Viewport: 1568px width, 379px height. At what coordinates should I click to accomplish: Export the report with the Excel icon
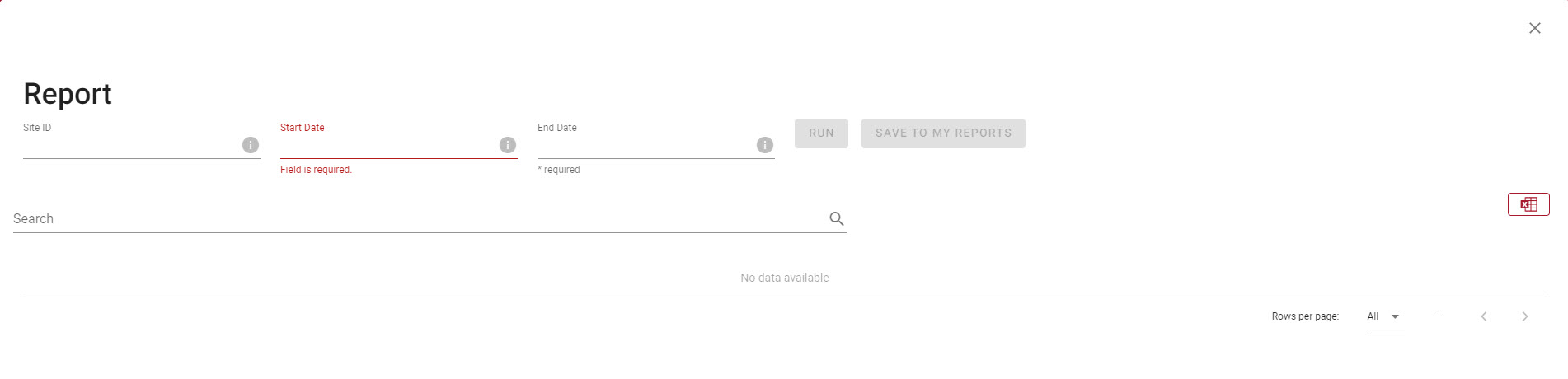1528,204
